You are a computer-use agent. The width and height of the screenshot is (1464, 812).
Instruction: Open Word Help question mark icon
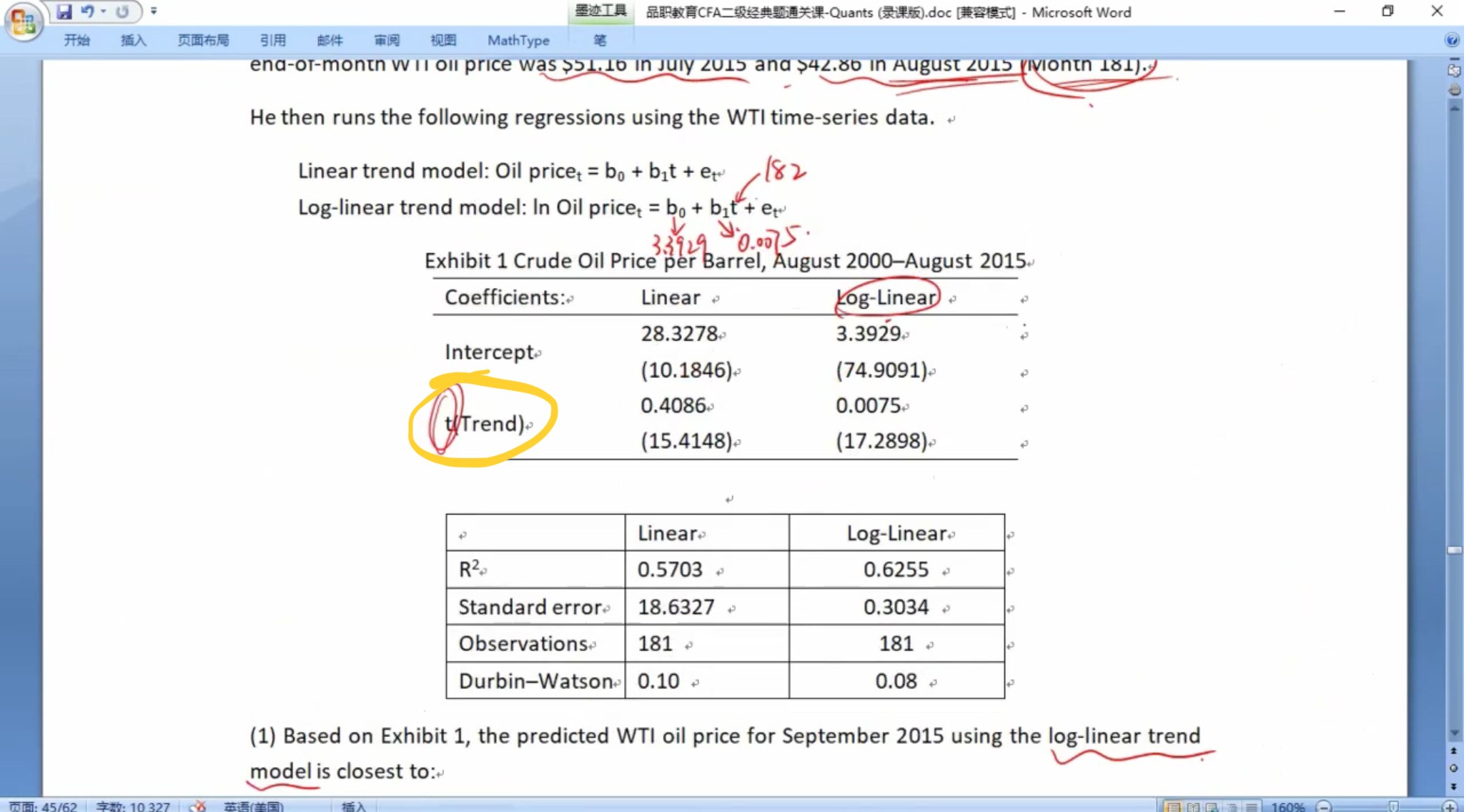point(1451,40)
